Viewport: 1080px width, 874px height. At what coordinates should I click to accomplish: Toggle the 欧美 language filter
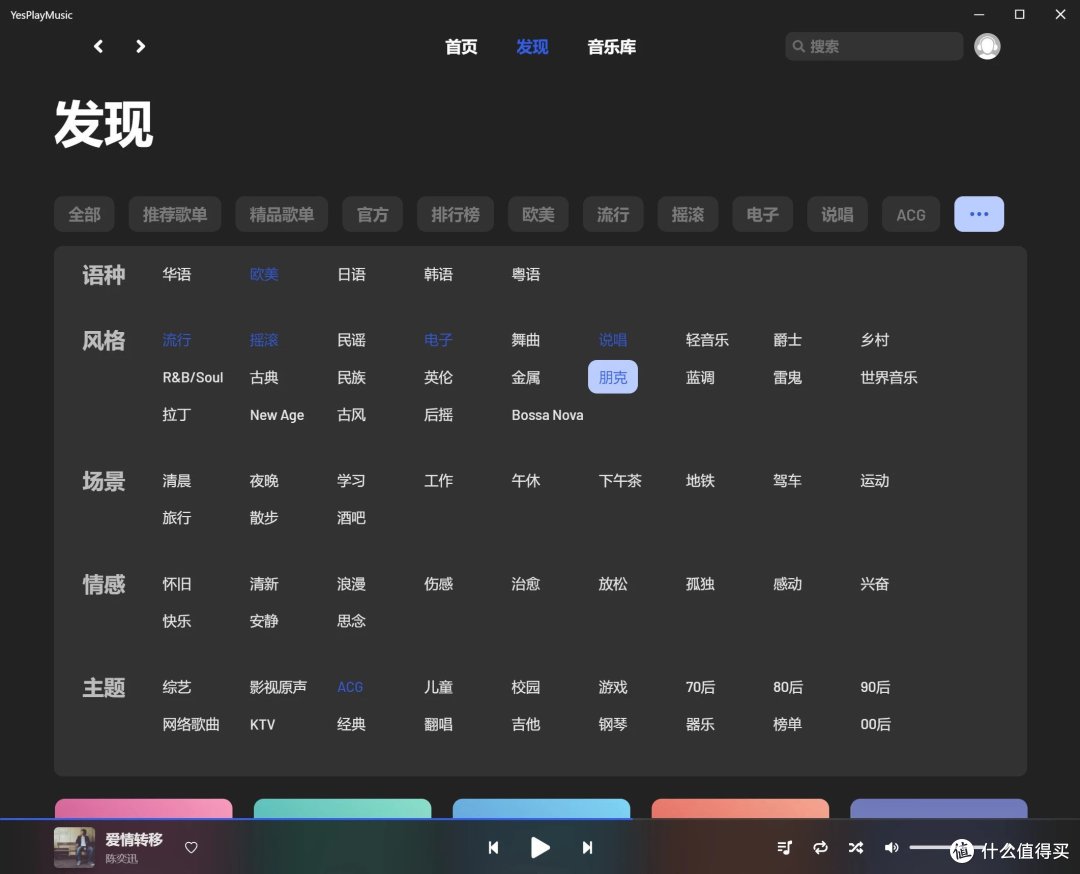pyautogui.click(x=263, y=273)
